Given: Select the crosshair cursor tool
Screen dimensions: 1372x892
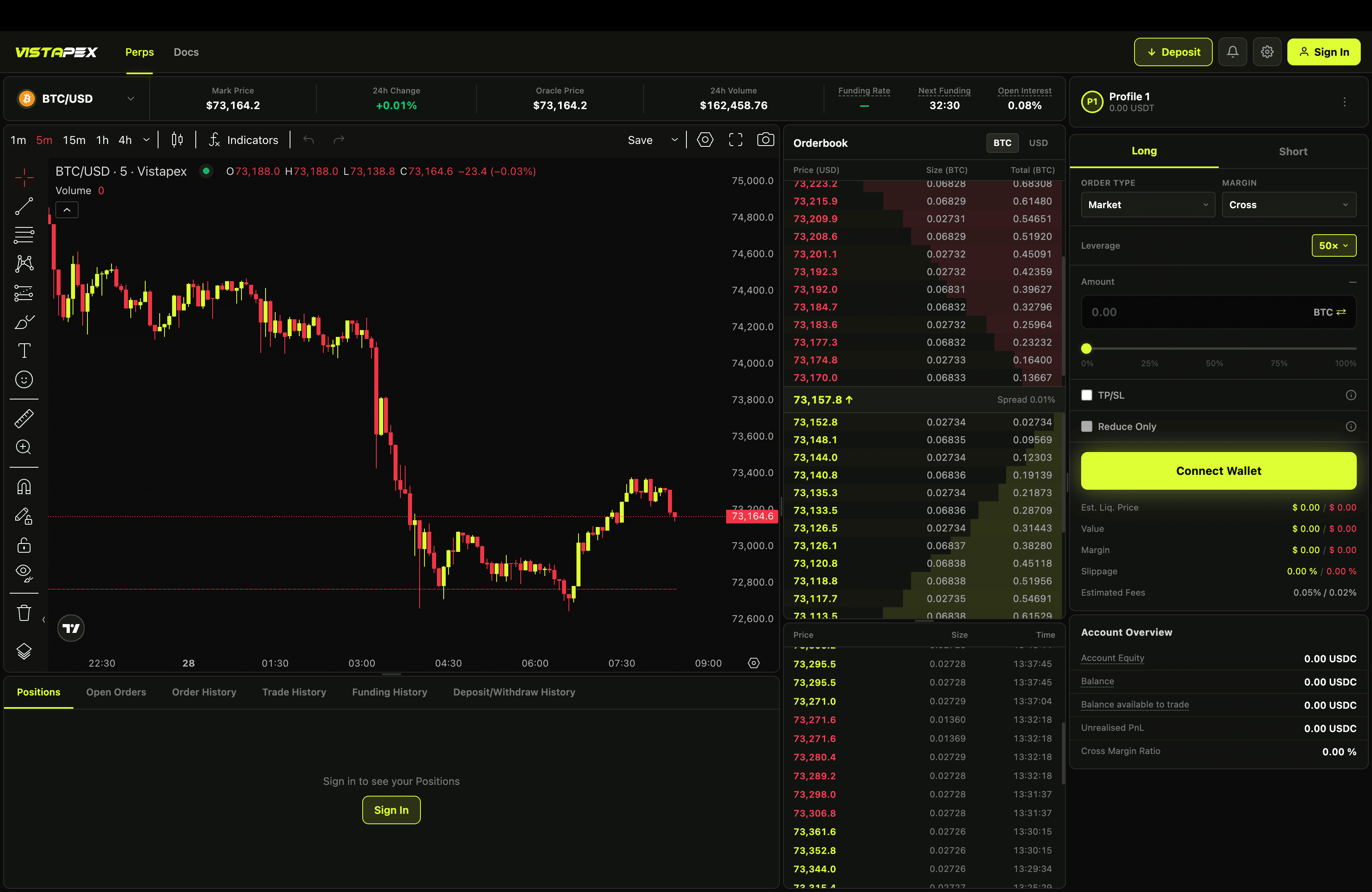Looking at the screenshot, I should 24,178.
